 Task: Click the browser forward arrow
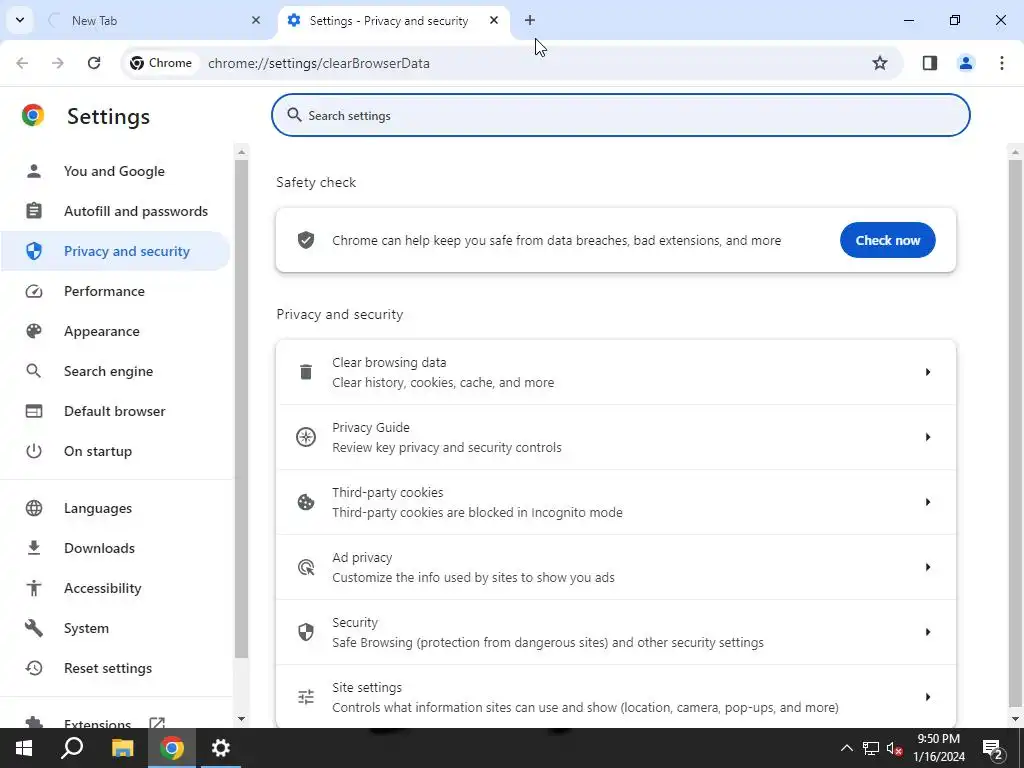(57, 63)
